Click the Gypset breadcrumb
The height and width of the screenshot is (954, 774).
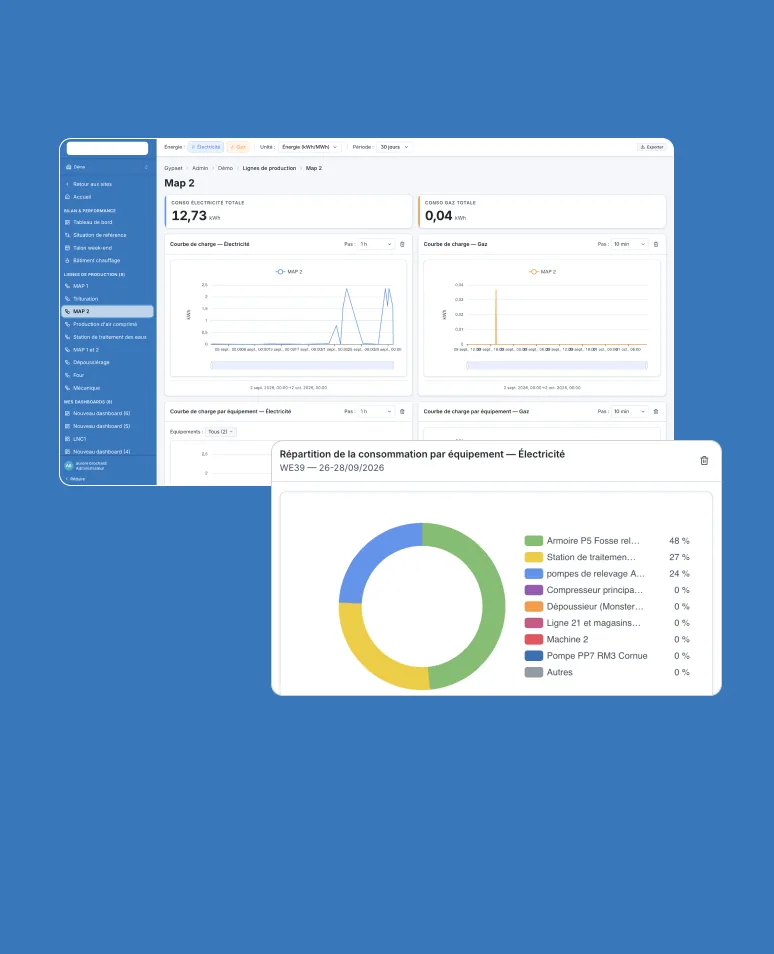pyautogui.click(x=173, y=168)
